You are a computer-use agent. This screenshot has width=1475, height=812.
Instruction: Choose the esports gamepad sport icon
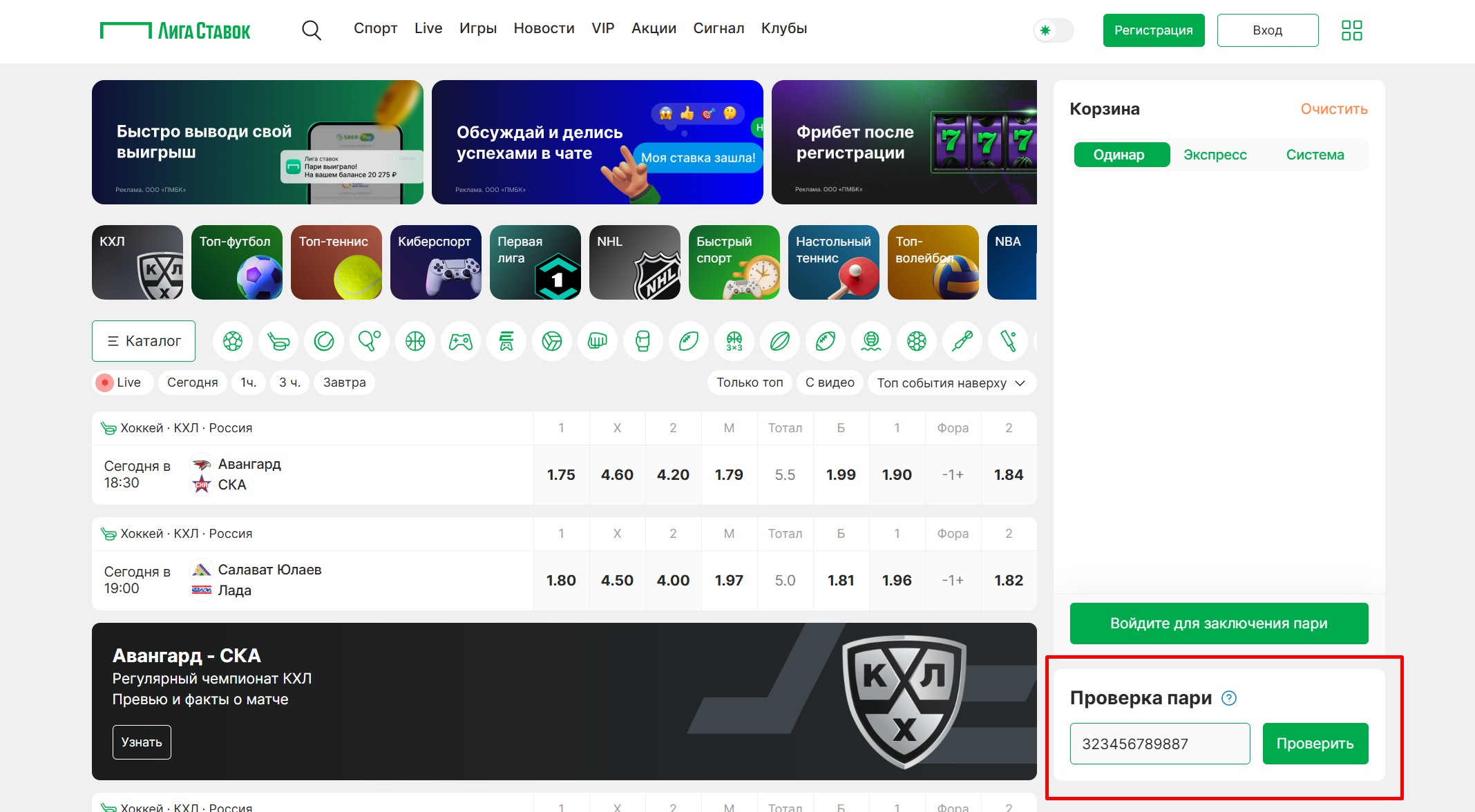(x=461, y=341)
